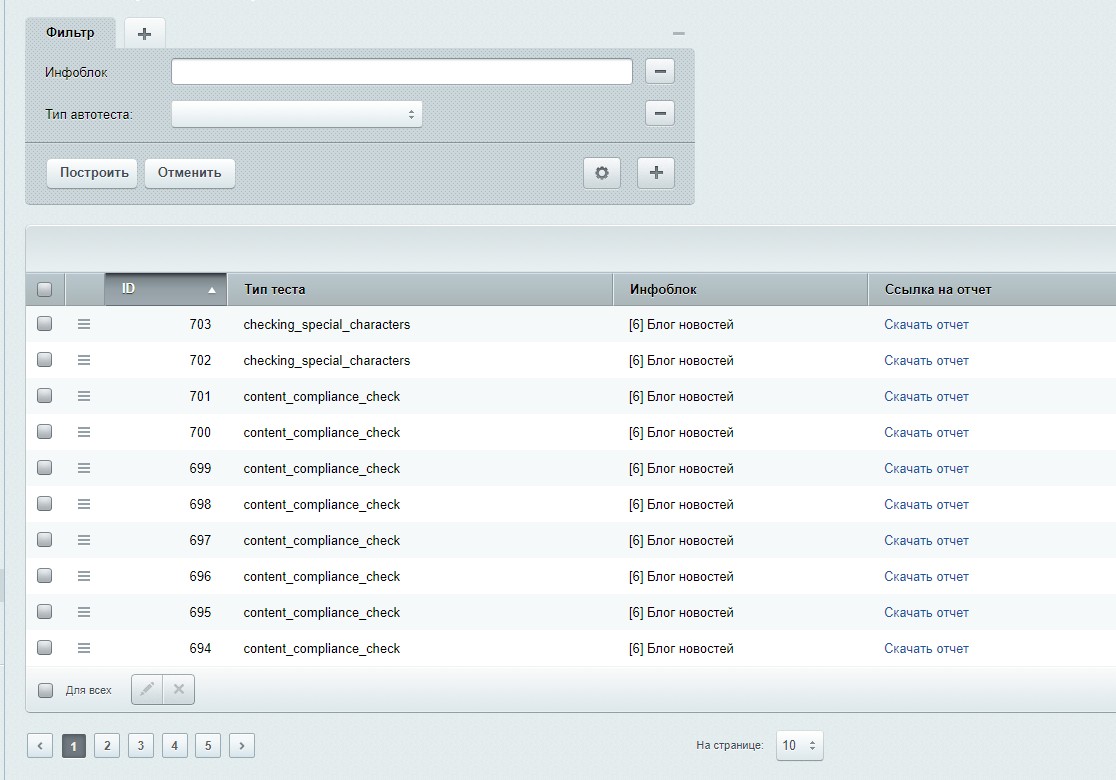The image size is (1116, 780).
Task: Select row 697 checkbox
Action: tap(45, 539)
